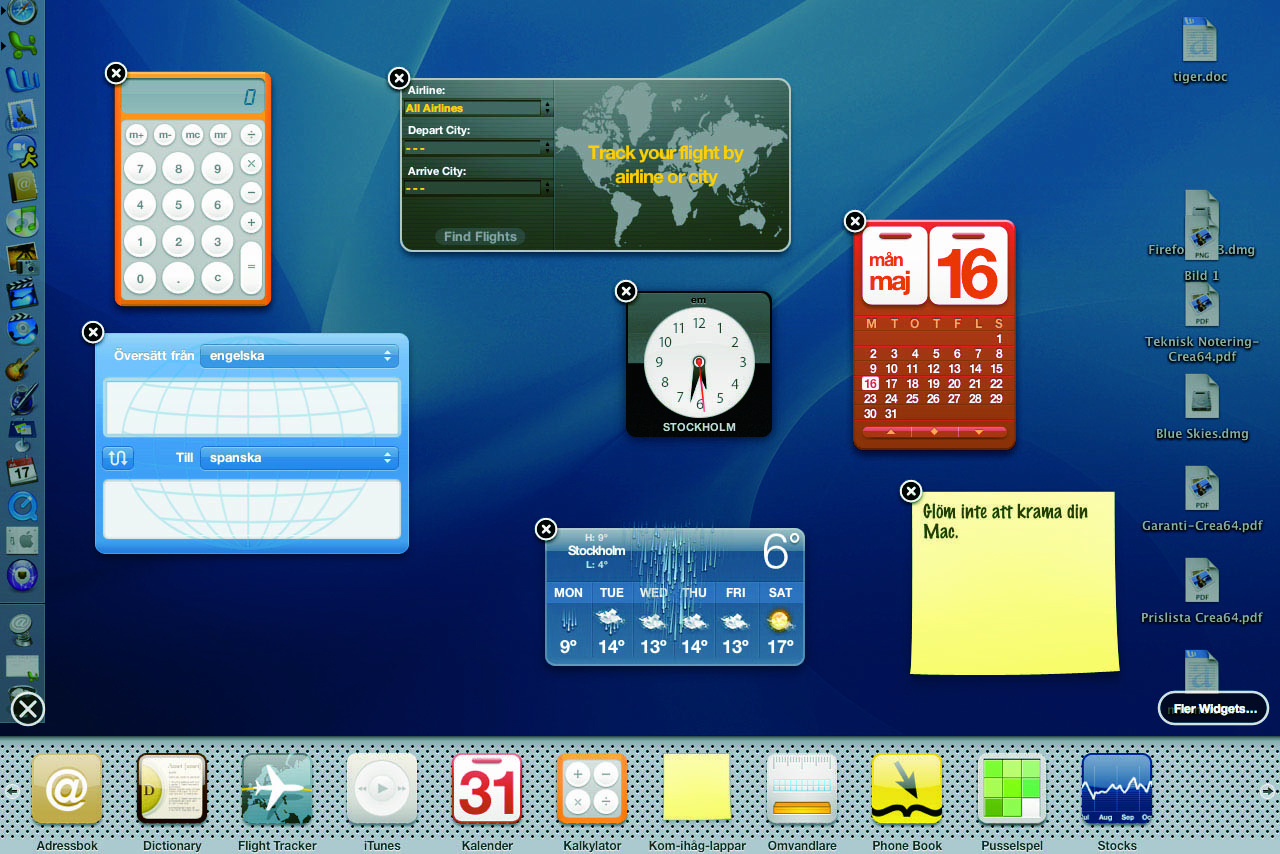Image resolution: width=1280 pixels, height=854 pixels.
Task: Close the widget bar with the large X
Action: [x=28, y=709]
